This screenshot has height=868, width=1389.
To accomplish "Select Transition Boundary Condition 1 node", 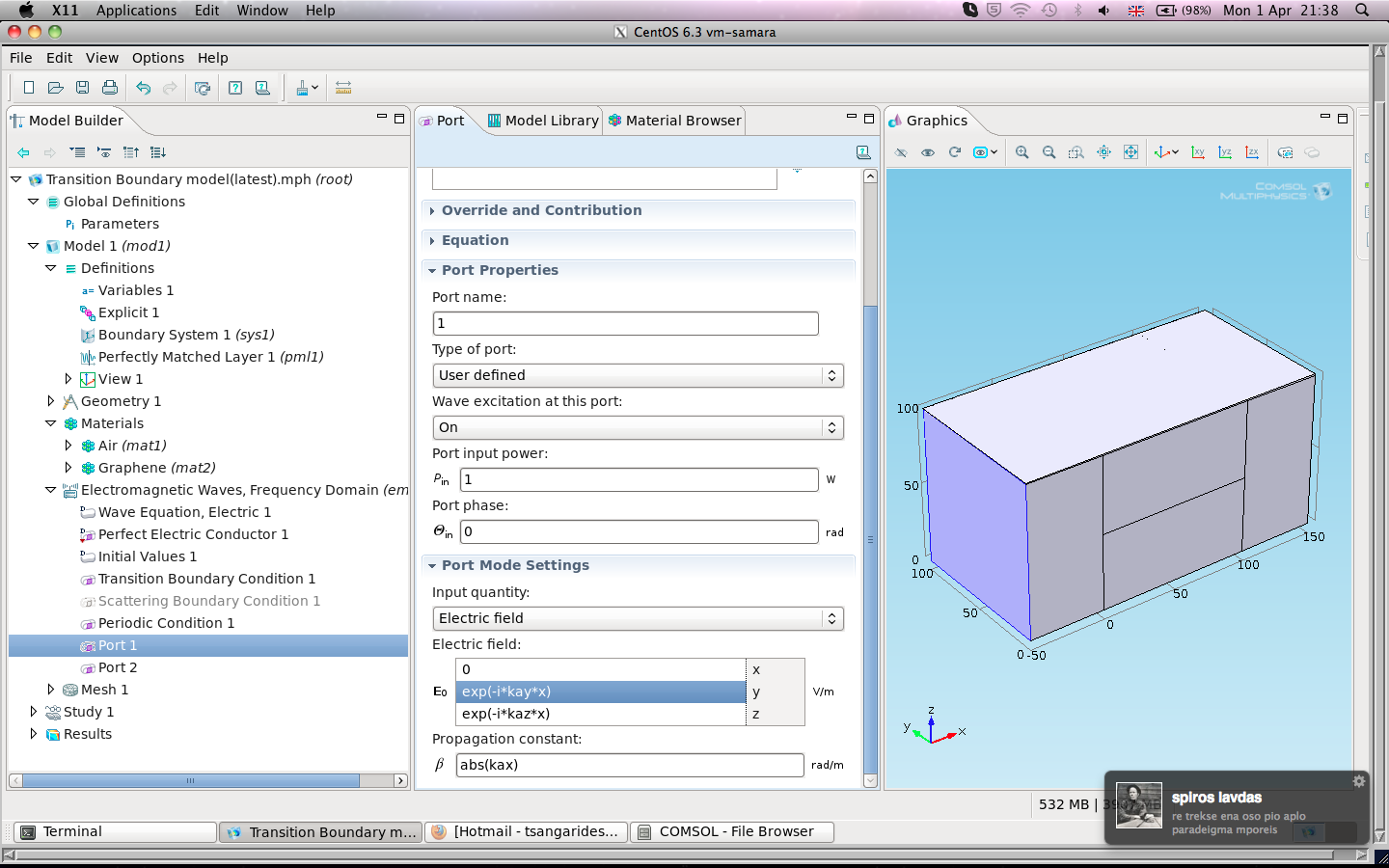I will [206, 579].
